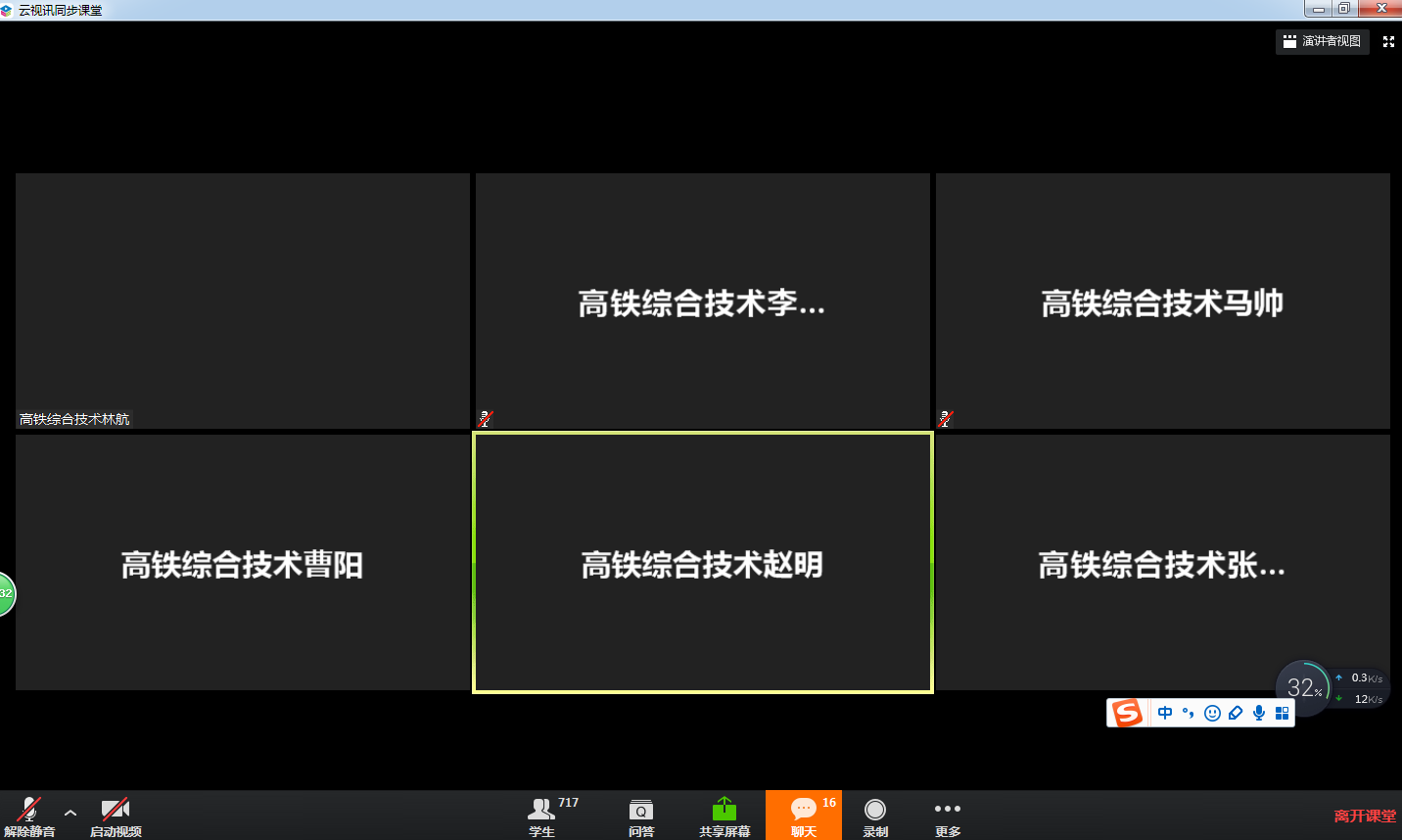The width and height of the screenshot is (1402, 840).
Task: Enter full screen mode icon
Action: point(1388,41)
